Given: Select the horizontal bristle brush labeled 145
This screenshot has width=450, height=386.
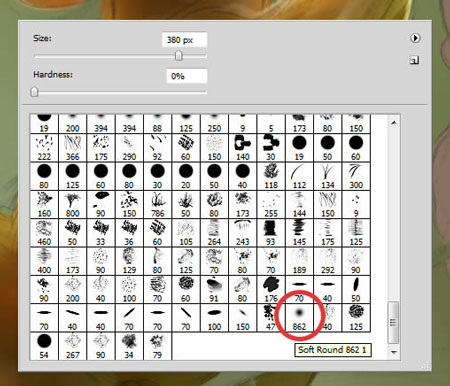Looking at the screenshot, I should (x=299, y=233).
